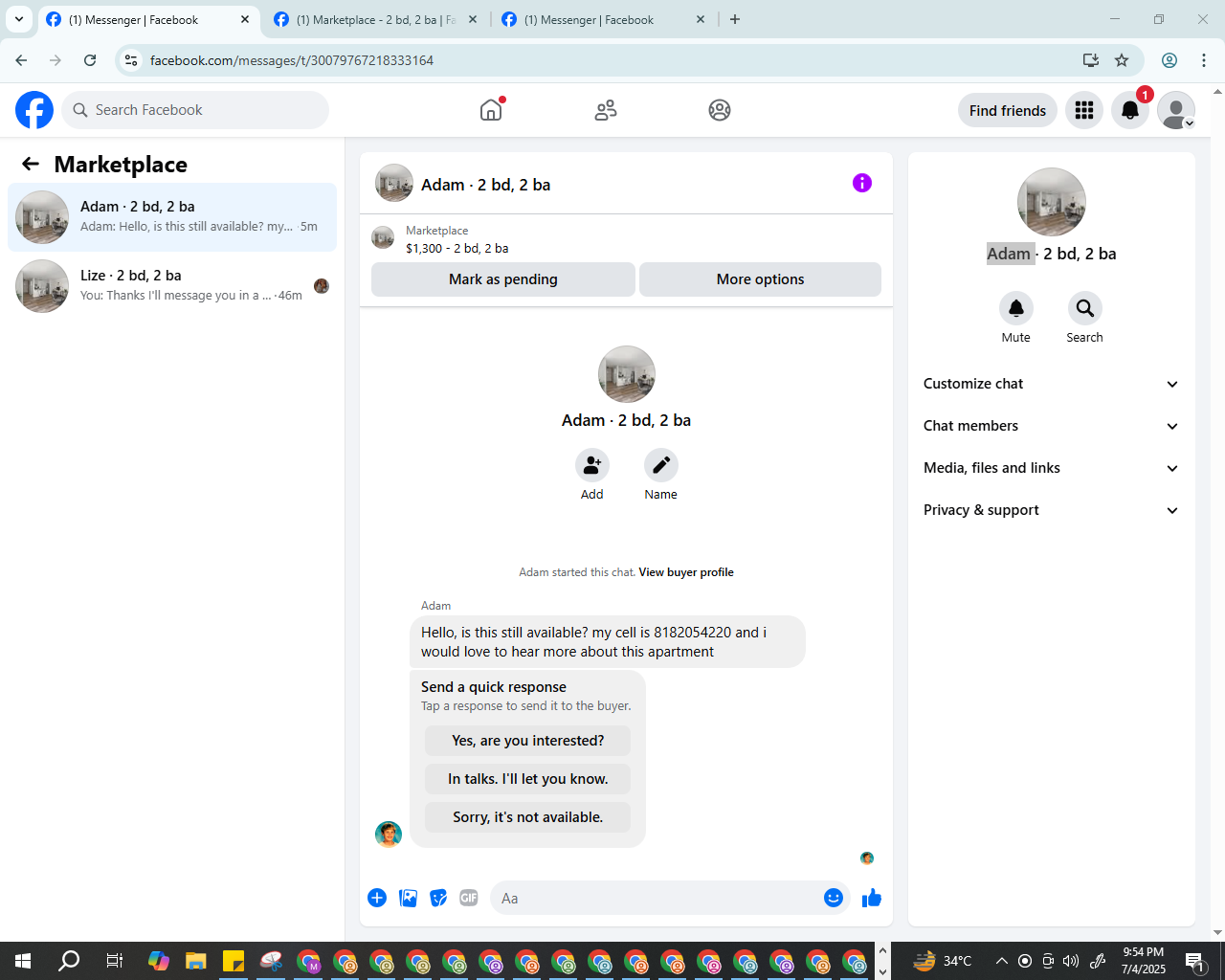Viewport: 1225px width, 980px height.
Task: Attach a photo with image icon
Action: tap(408, 898)
